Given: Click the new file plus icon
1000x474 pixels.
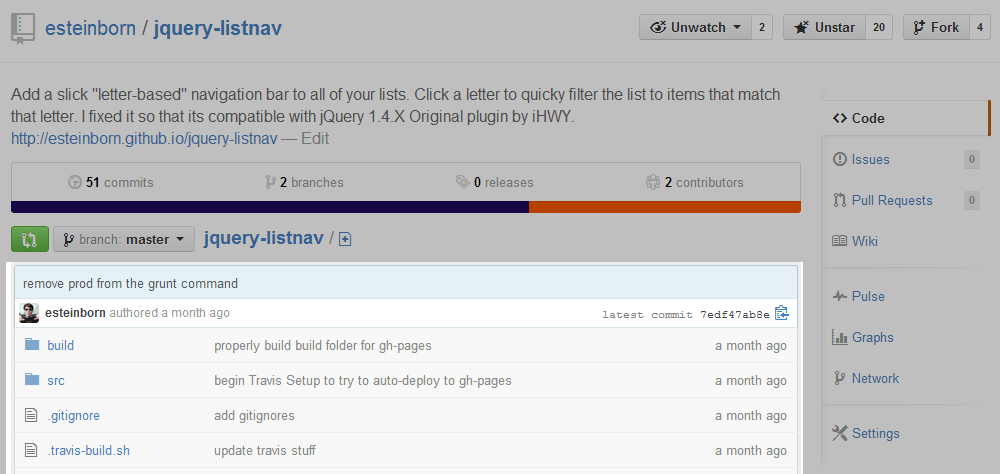Looking at the screenshot, I should tap(345, 240).
